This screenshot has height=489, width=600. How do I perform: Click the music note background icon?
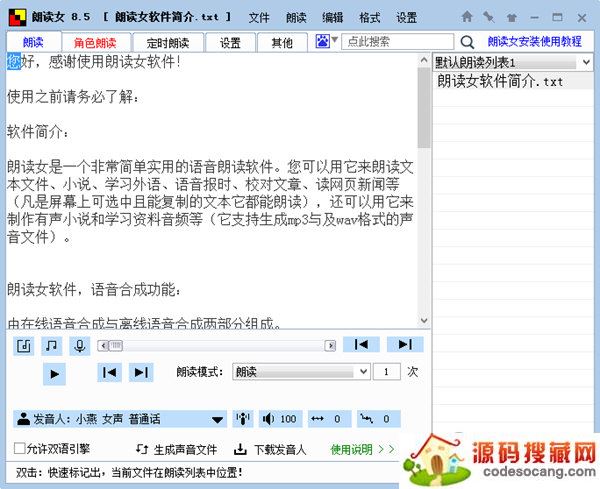[52, 346]
